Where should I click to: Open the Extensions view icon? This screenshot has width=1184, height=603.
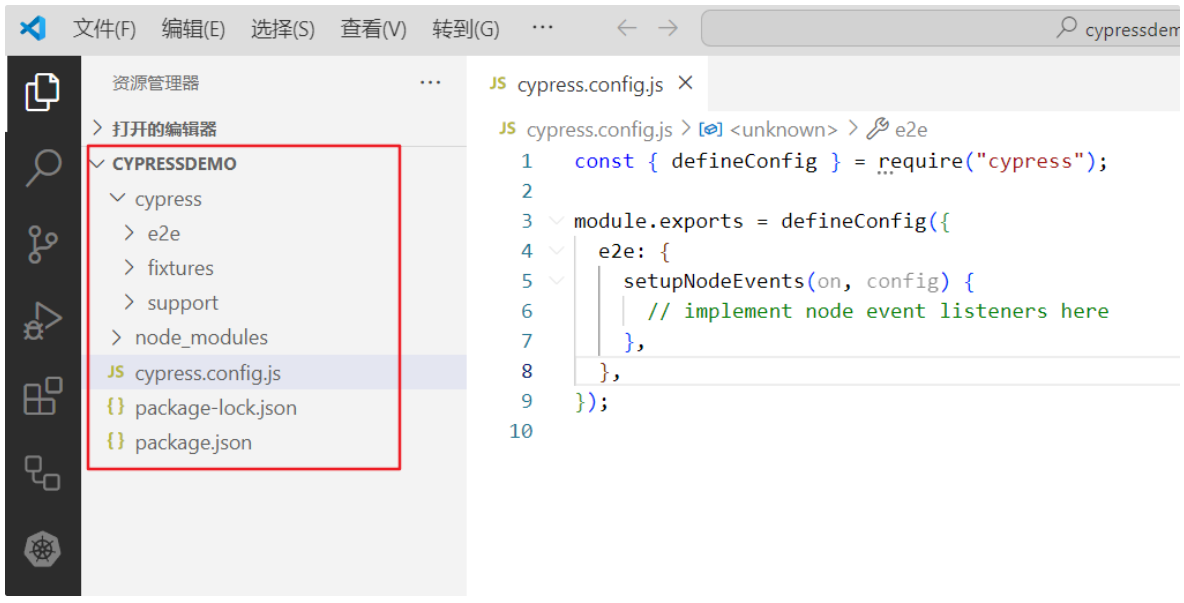(42, 397)
